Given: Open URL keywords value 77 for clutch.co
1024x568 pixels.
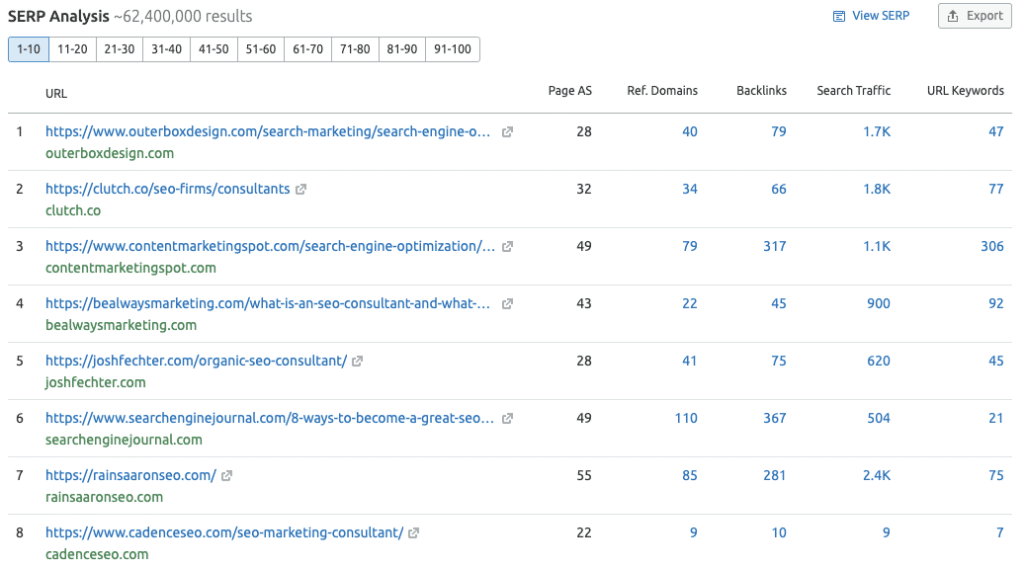Looking at the screenshot, I should click(996, 189).
